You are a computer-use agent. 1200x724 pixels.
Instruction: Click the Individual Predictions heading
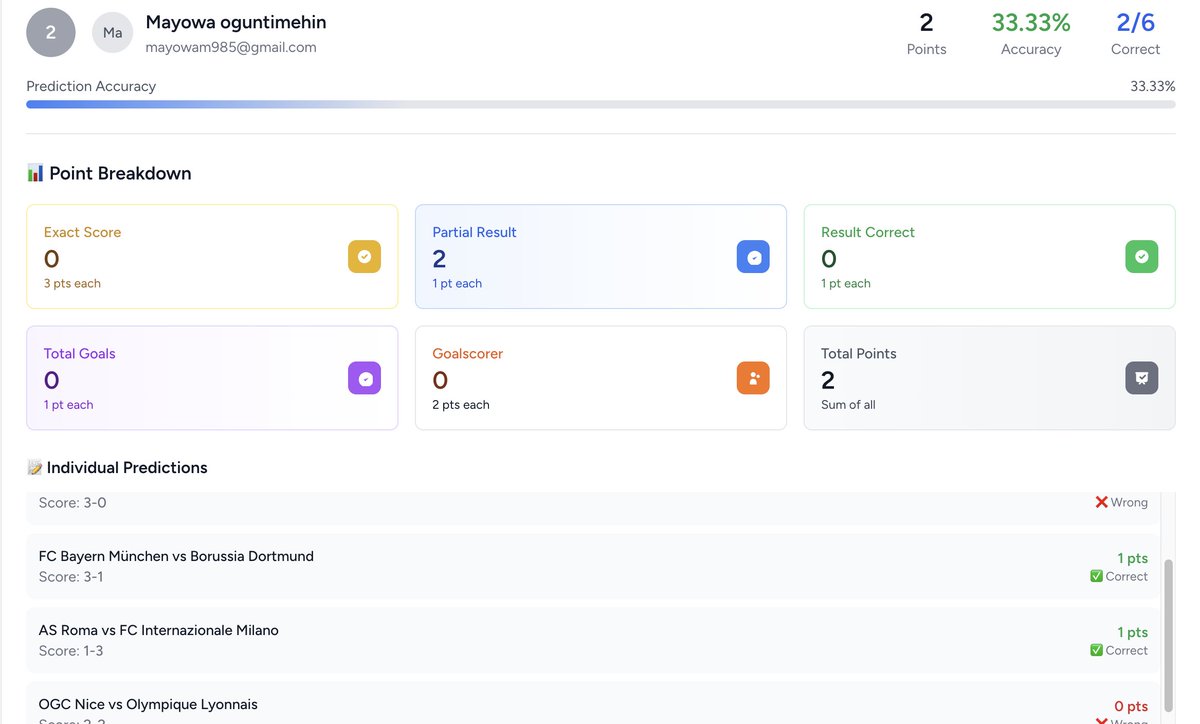(x=127, y=468)
